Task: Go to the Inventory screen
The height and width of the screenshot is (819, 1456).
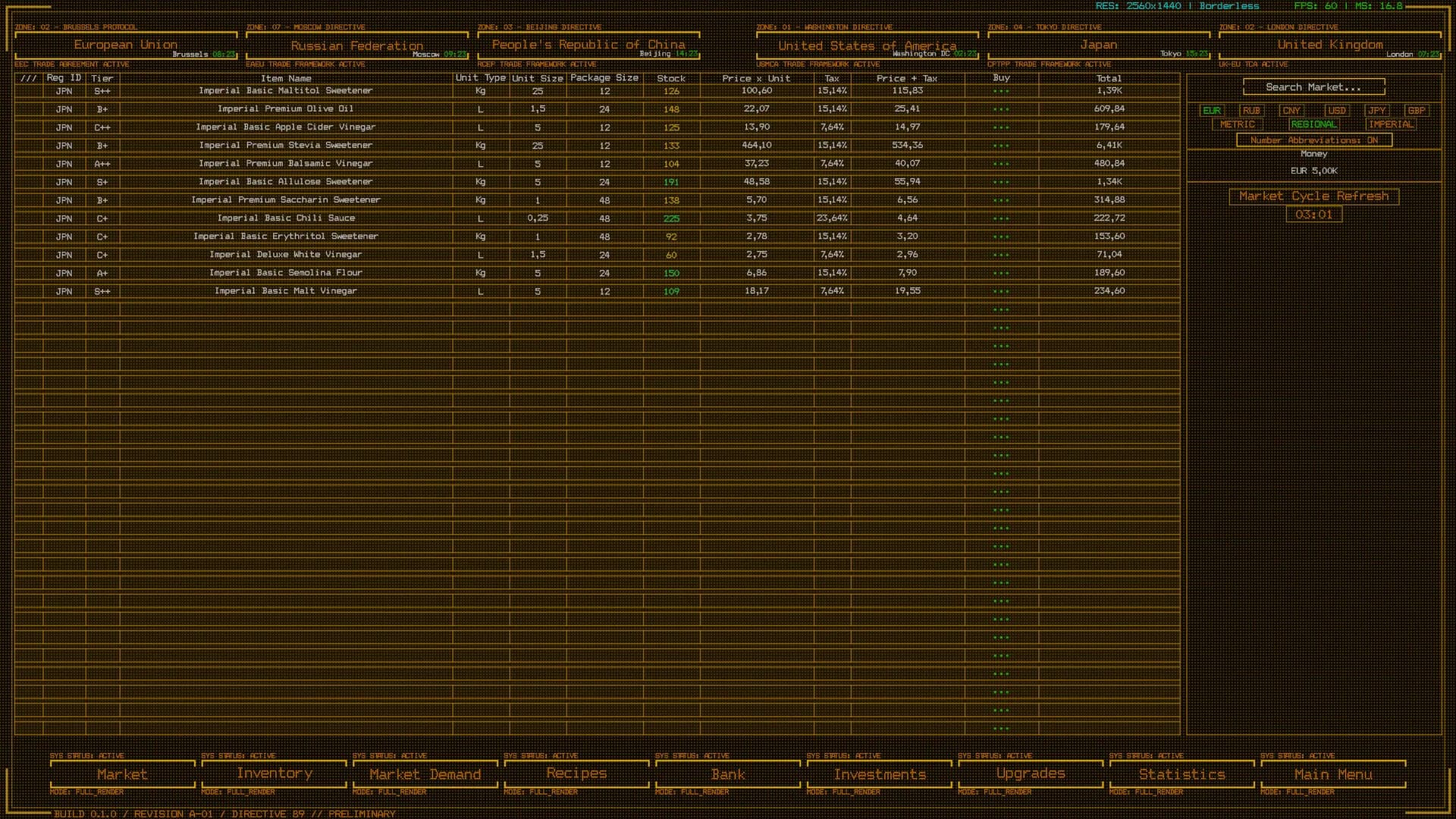Action: (275, 774)
